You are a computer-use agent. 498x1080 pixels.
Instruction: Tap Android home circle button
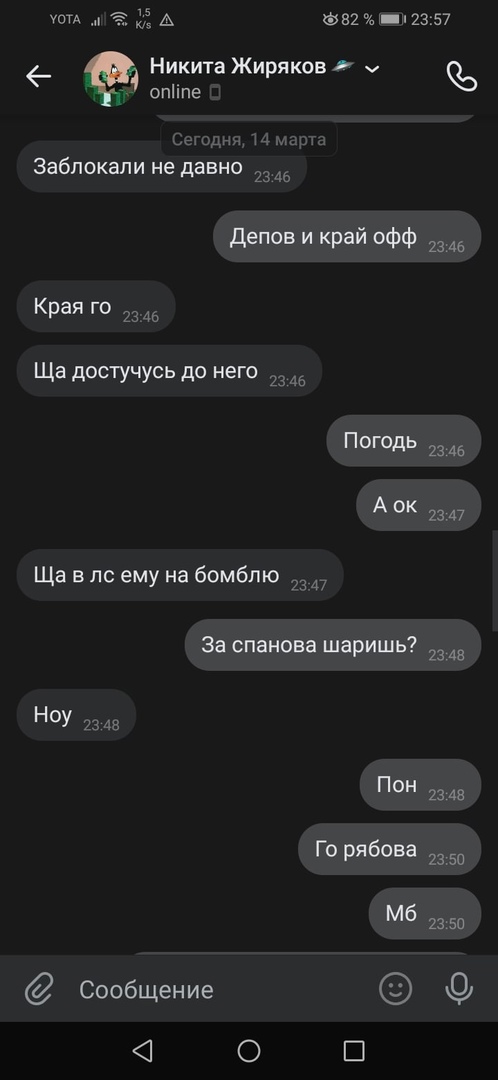[x=249, y=1050]
